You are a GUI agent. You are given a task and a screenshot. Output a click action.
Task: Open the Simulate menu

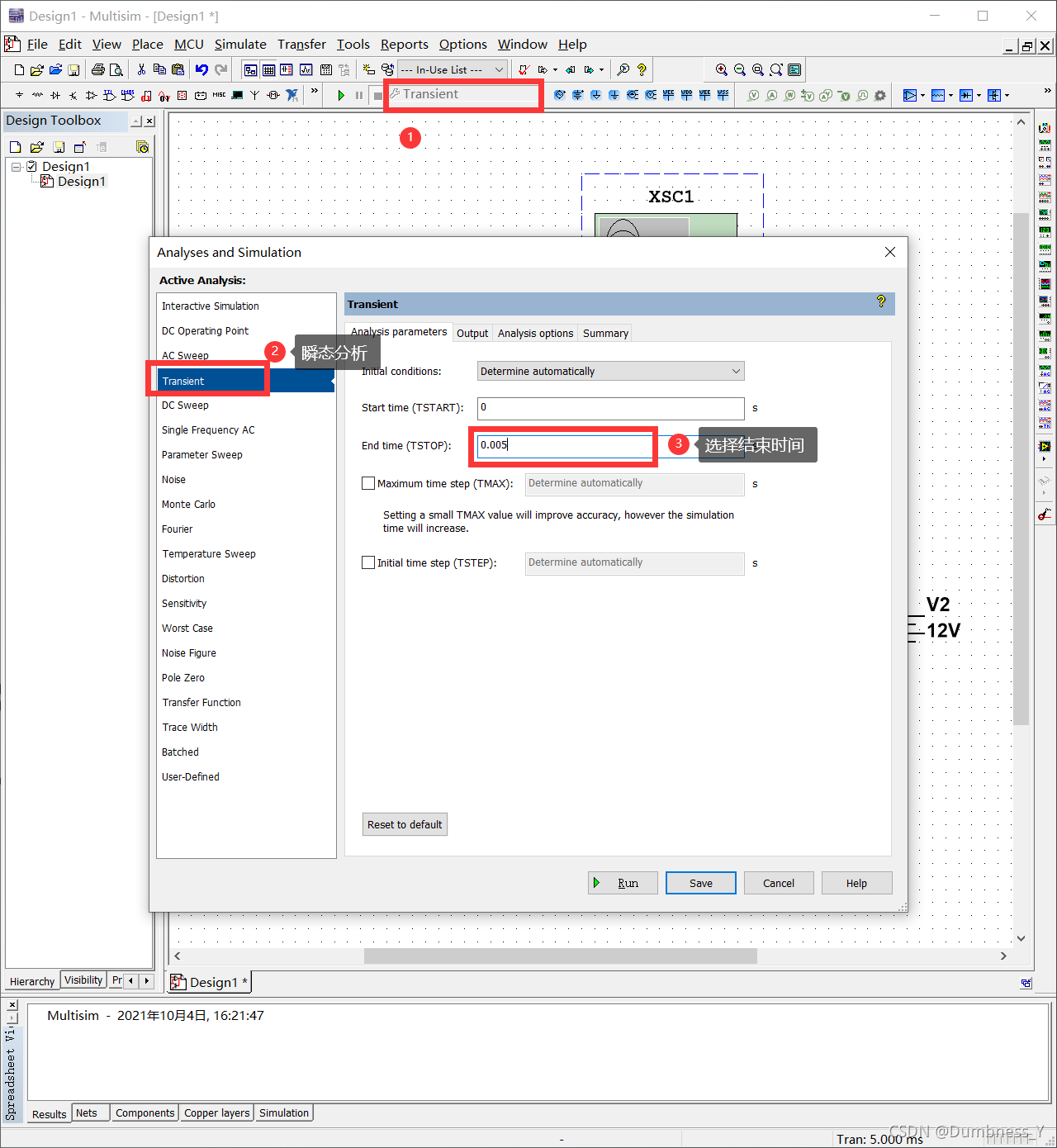point(240,44)
